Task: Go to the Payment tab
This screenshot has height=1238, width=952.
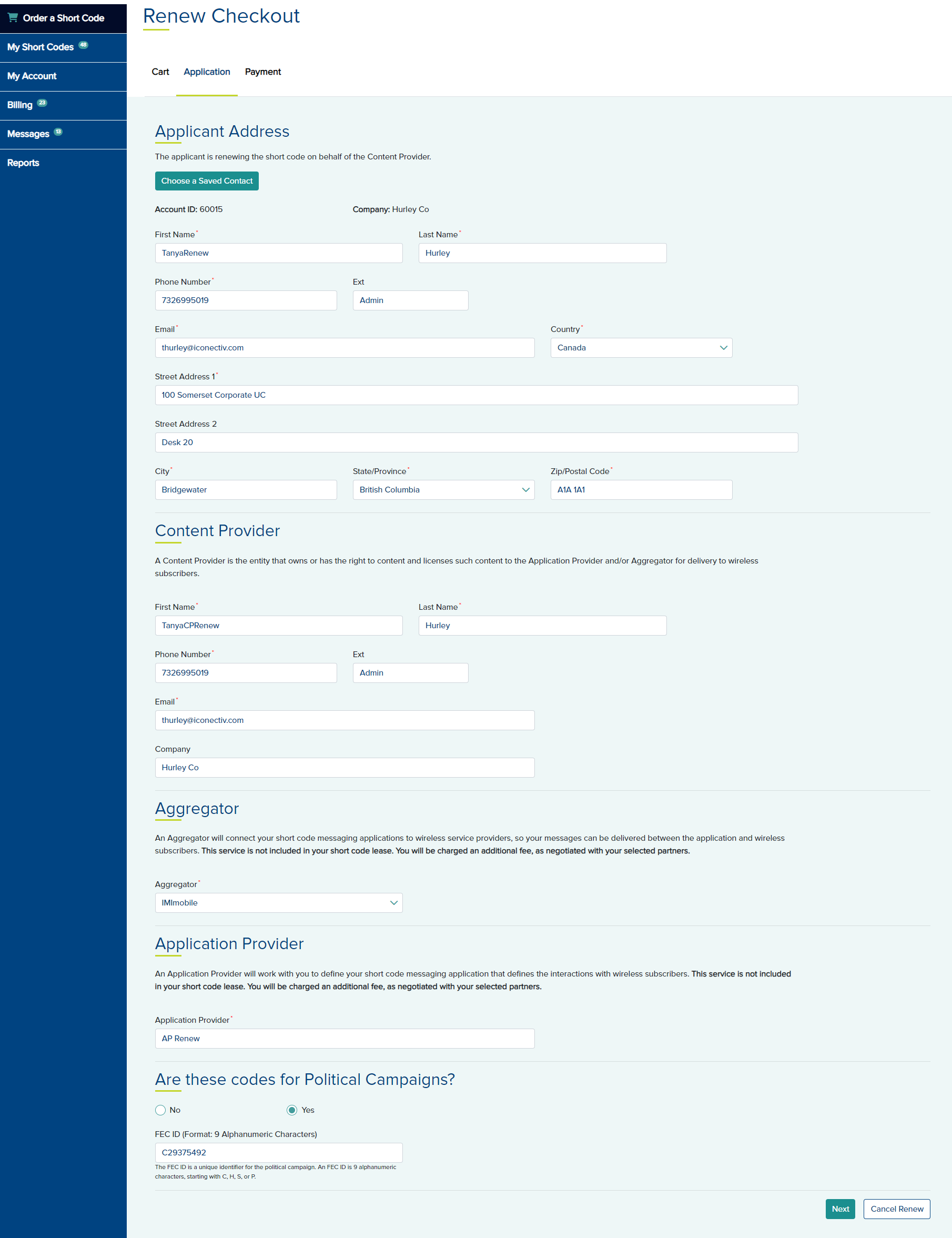Action: (262, 72)
